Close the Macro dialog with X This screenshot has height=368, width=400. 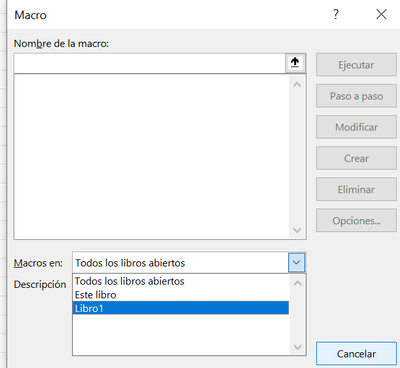tap(381, 14)
